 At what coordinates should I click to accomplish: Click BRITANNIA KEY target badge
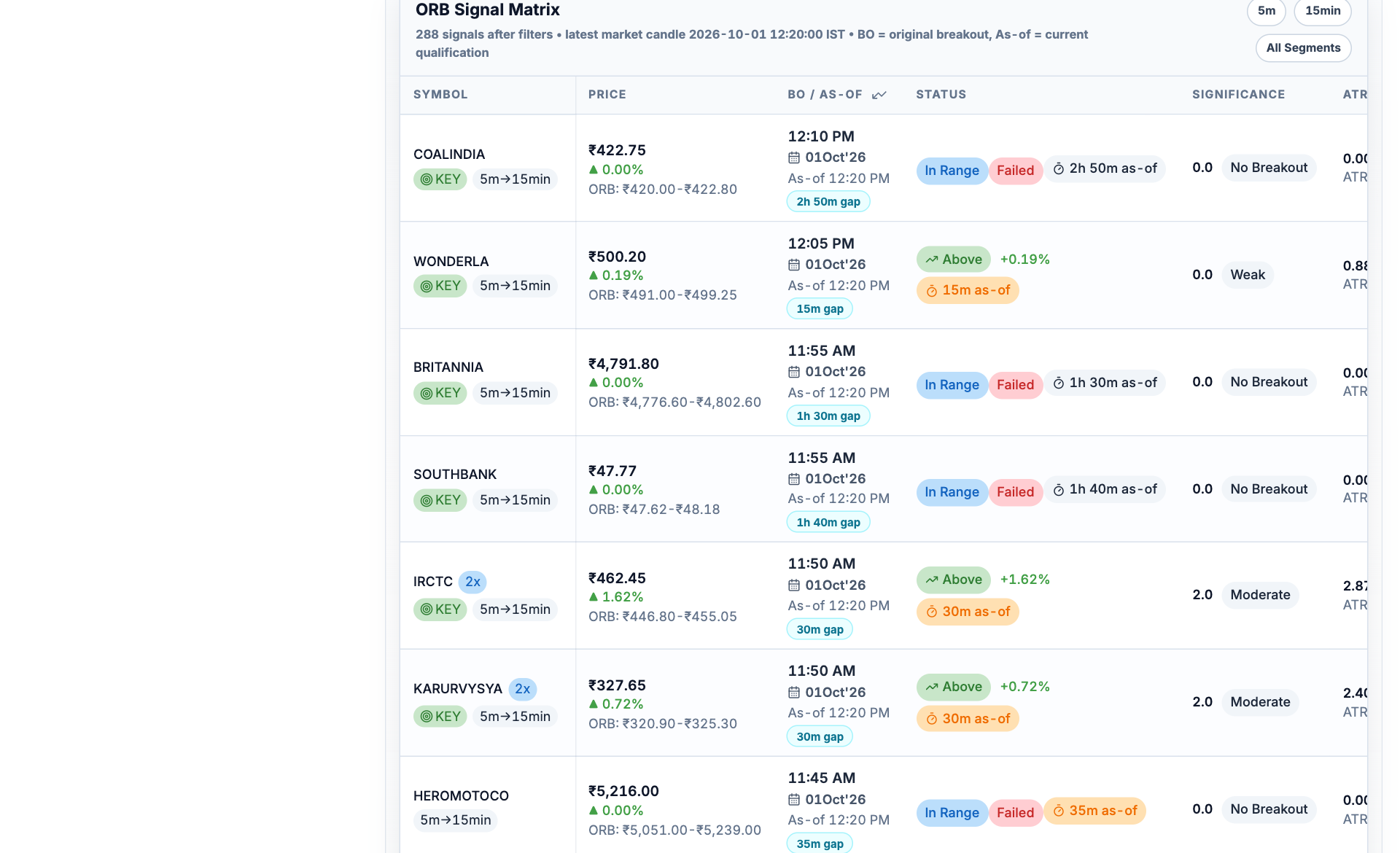(440, 393)
